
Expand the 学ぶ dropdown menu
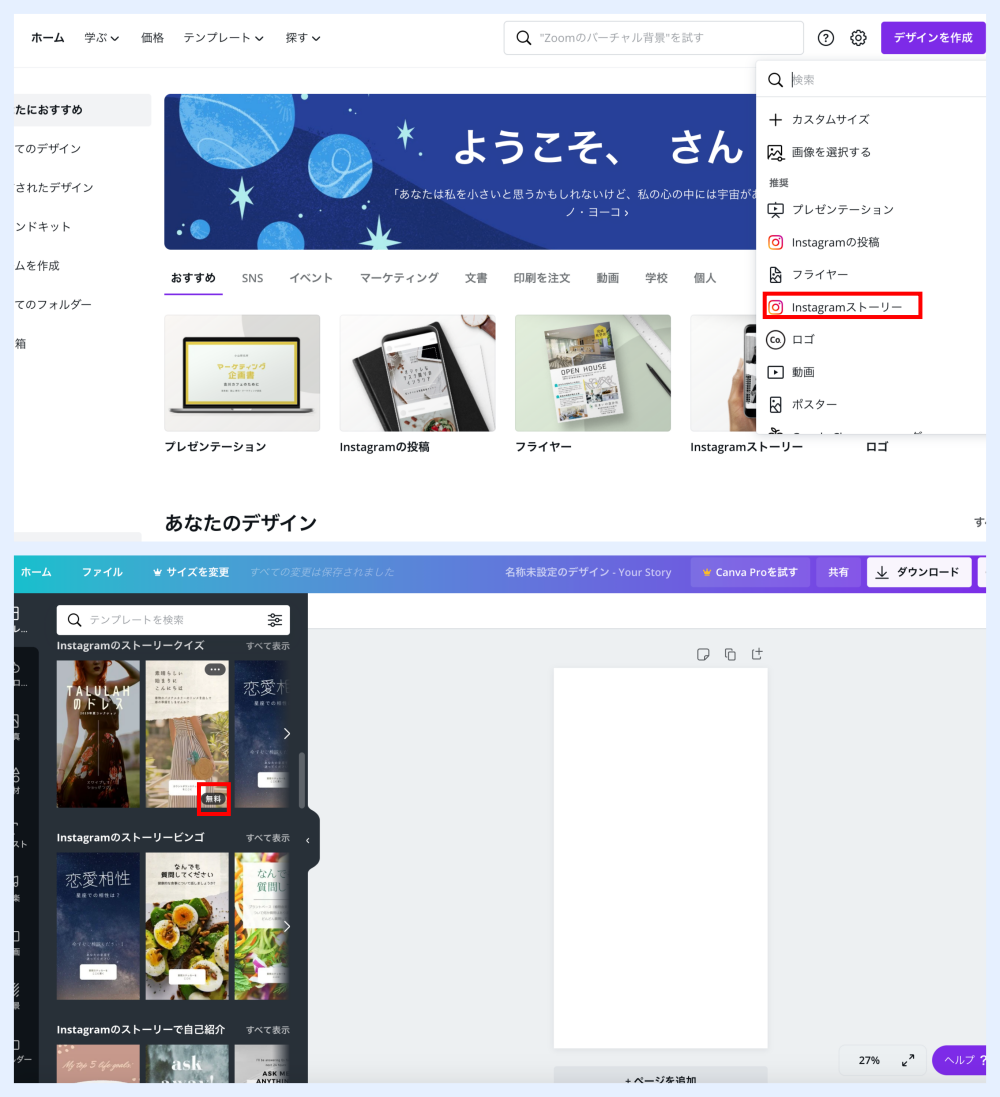point(102,38)
